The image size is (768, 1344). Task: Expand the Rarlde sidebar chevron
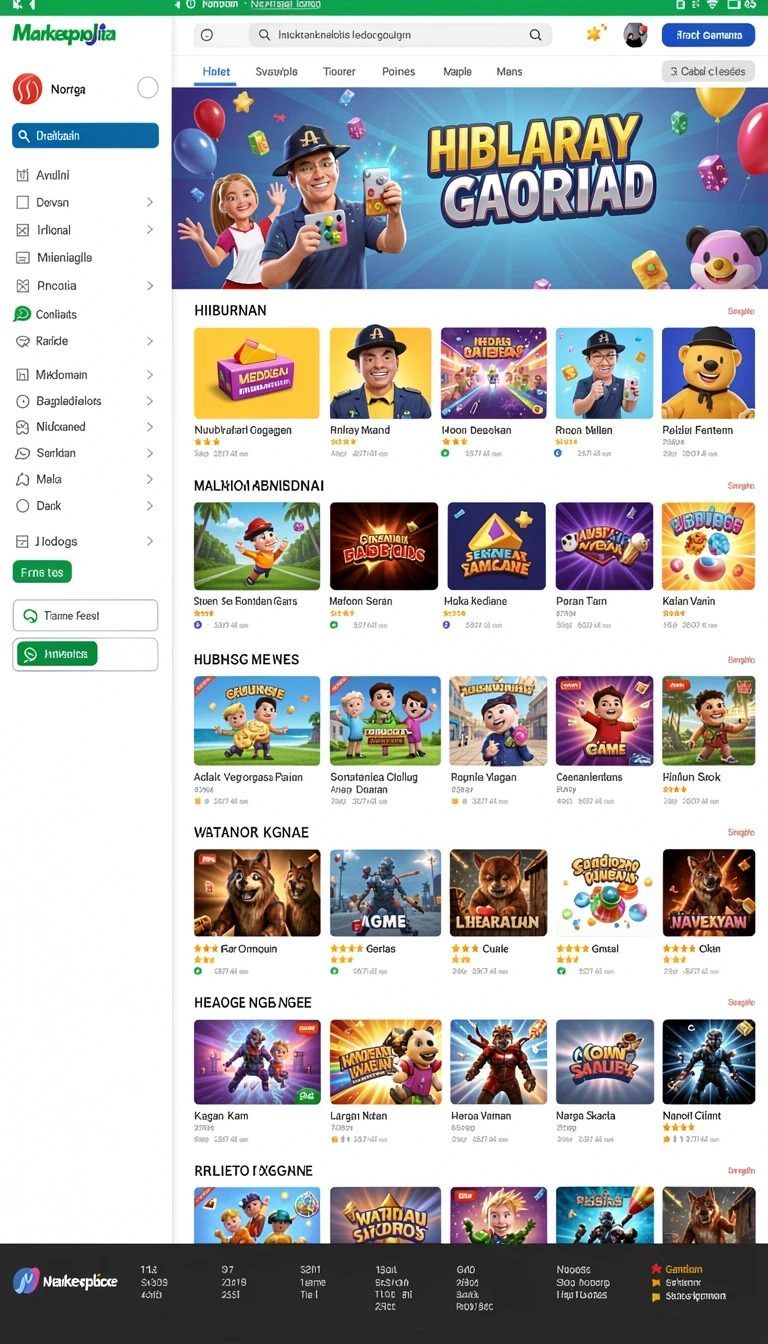tap(150, 341)
